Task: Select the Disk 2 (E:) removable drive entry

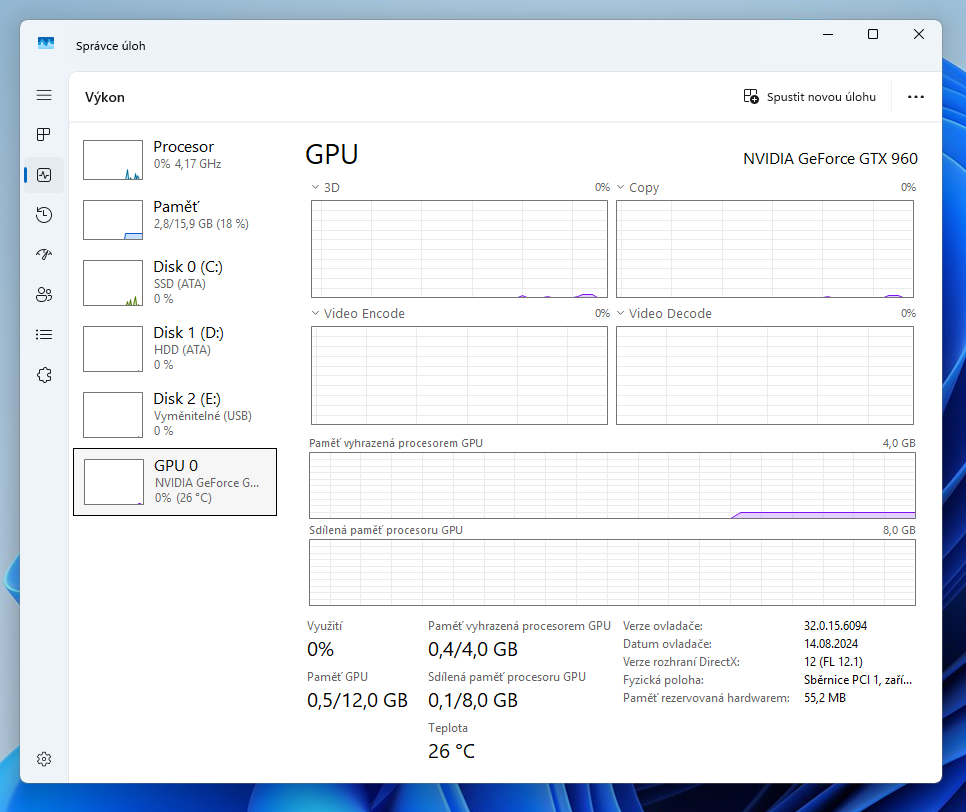Action: click(x=175, y=414)
